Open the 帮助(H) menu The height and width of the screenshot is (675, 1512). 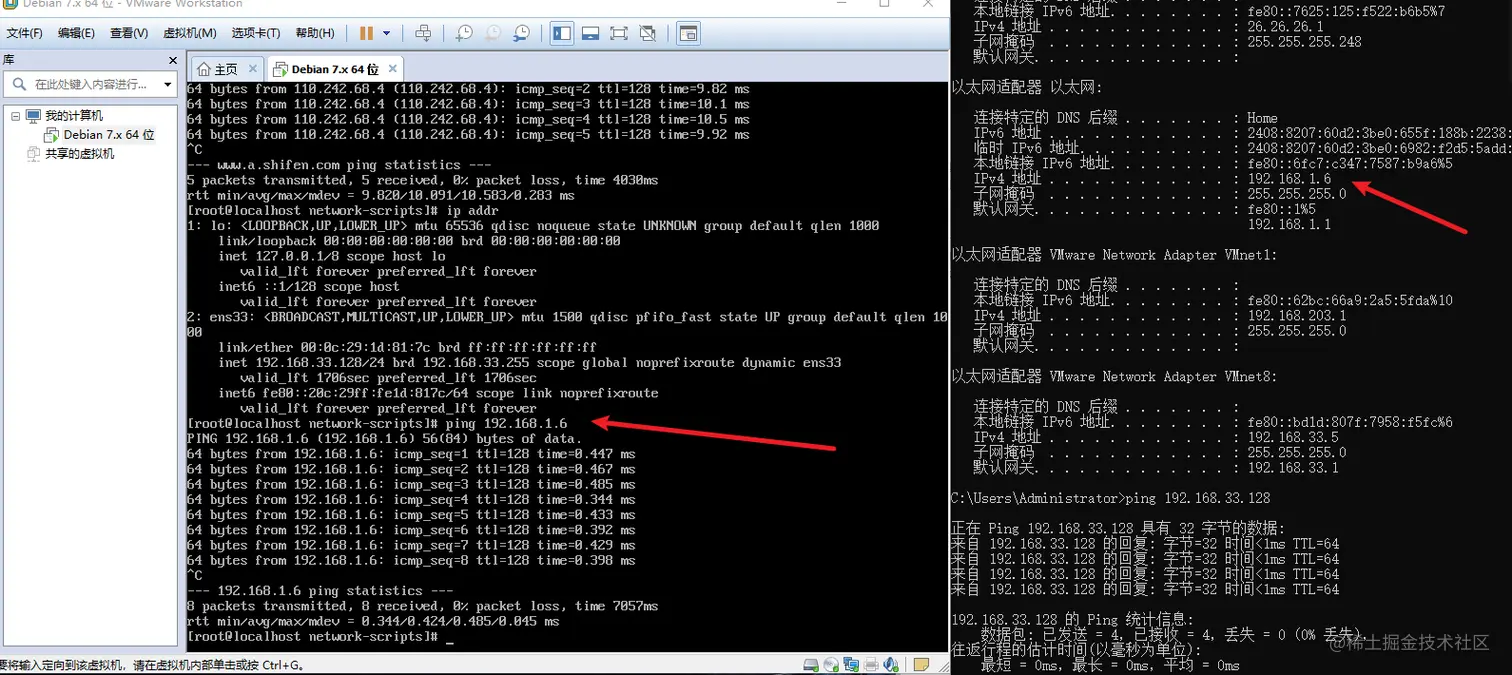[315, 33]
